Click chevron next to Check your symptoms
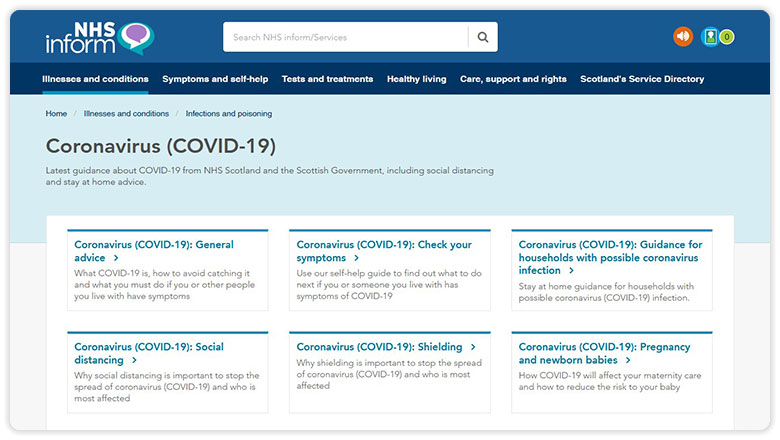This screenshot has height=440, width=780. click(x=356, y=258)
